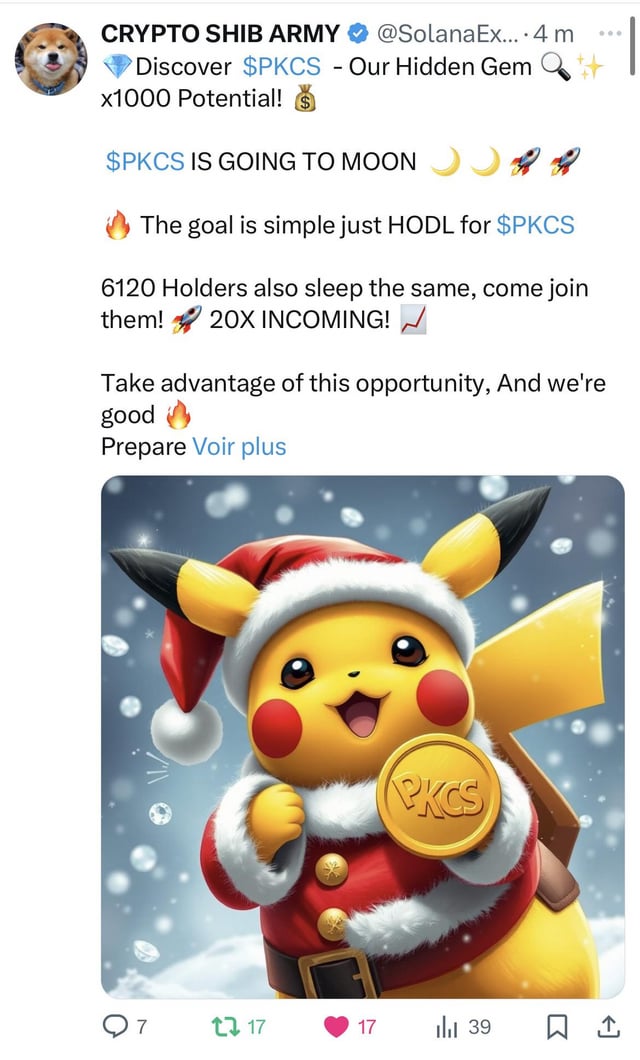Viewport: 640px width, 1060px height.
Task: Tap the green retweet icon
Action: (x=226, y=1027)
